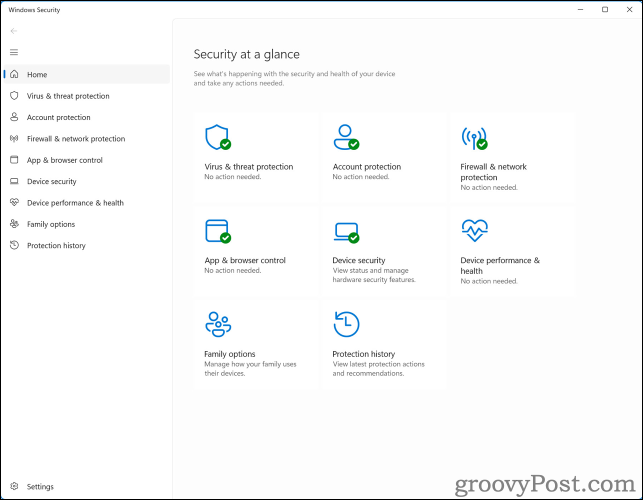Open Account protection in sidebar
643x500 pixels.
coord(87,117)
